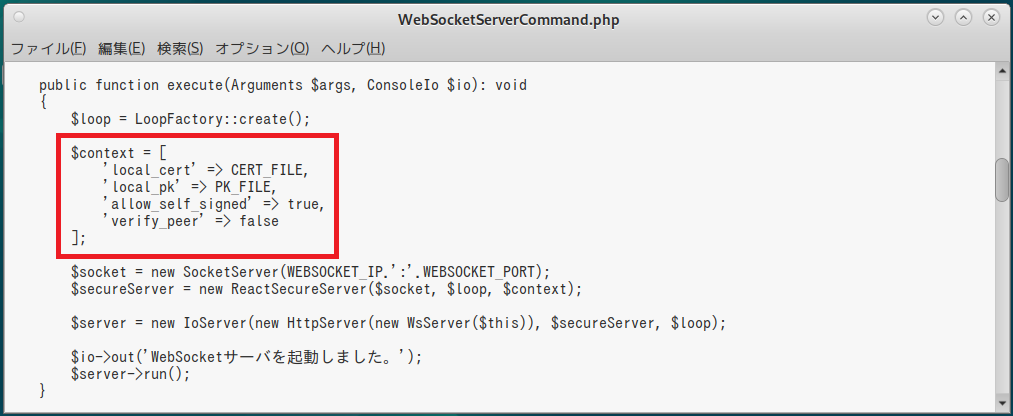
Task: Click the ReactSecureServer line of code
Action: (326, 289)
